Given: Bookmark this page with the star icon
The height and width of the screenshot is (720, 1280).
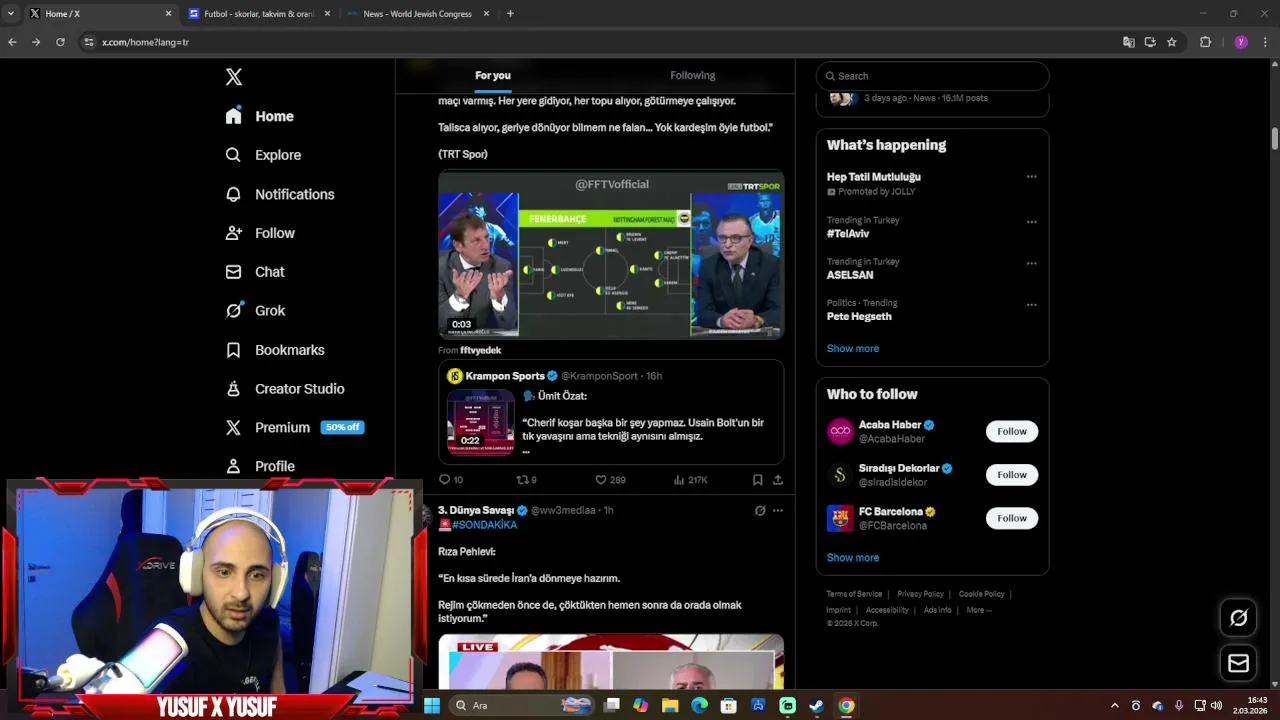Looking at the screenshot, I should (1172, 42).
